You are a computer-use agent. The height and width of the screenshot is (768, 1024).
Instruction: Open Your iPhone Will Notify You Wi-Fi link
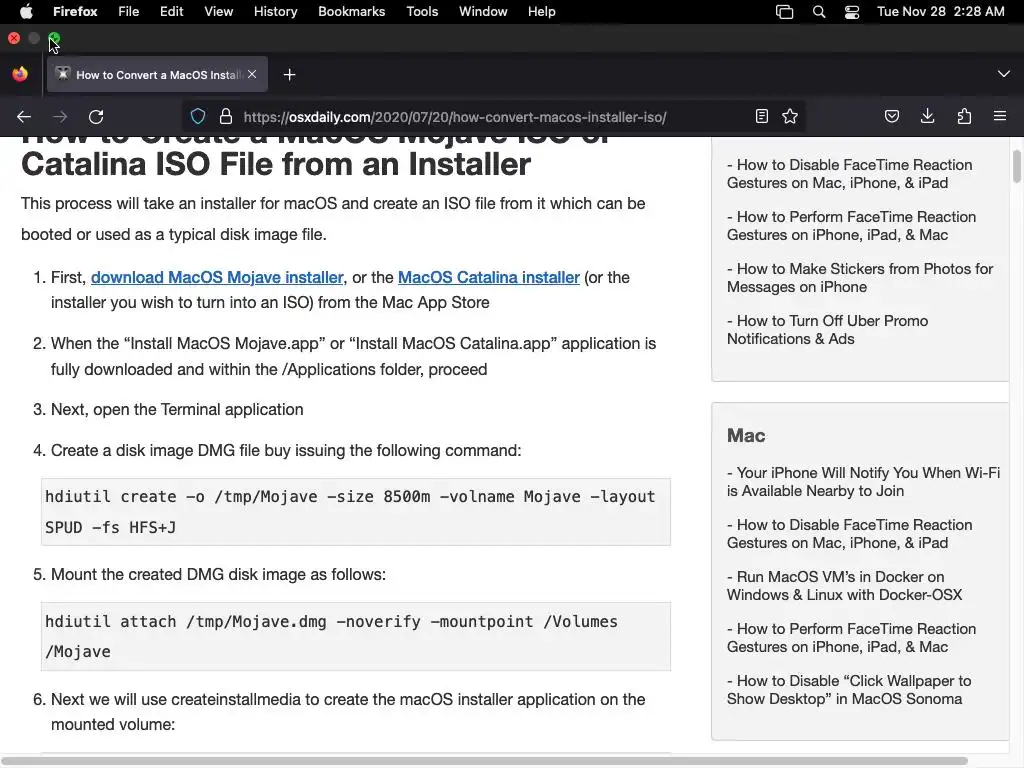(863, 482)
